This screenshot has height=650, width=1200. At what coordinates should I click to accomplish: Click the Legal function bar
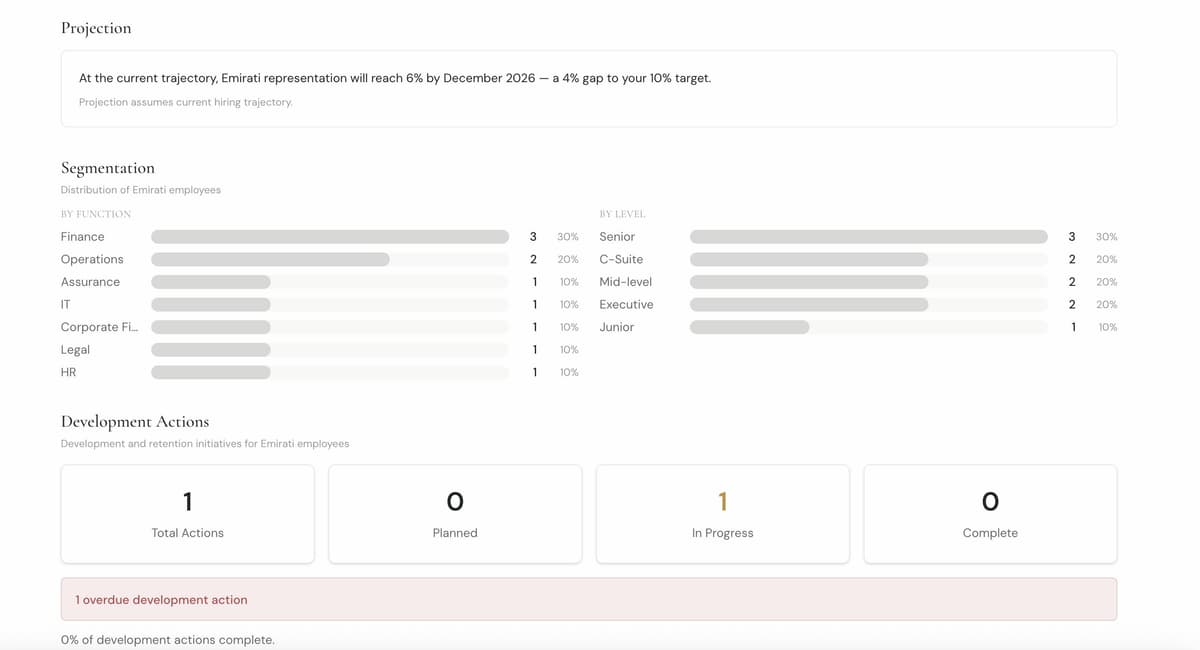coord(330,349)
